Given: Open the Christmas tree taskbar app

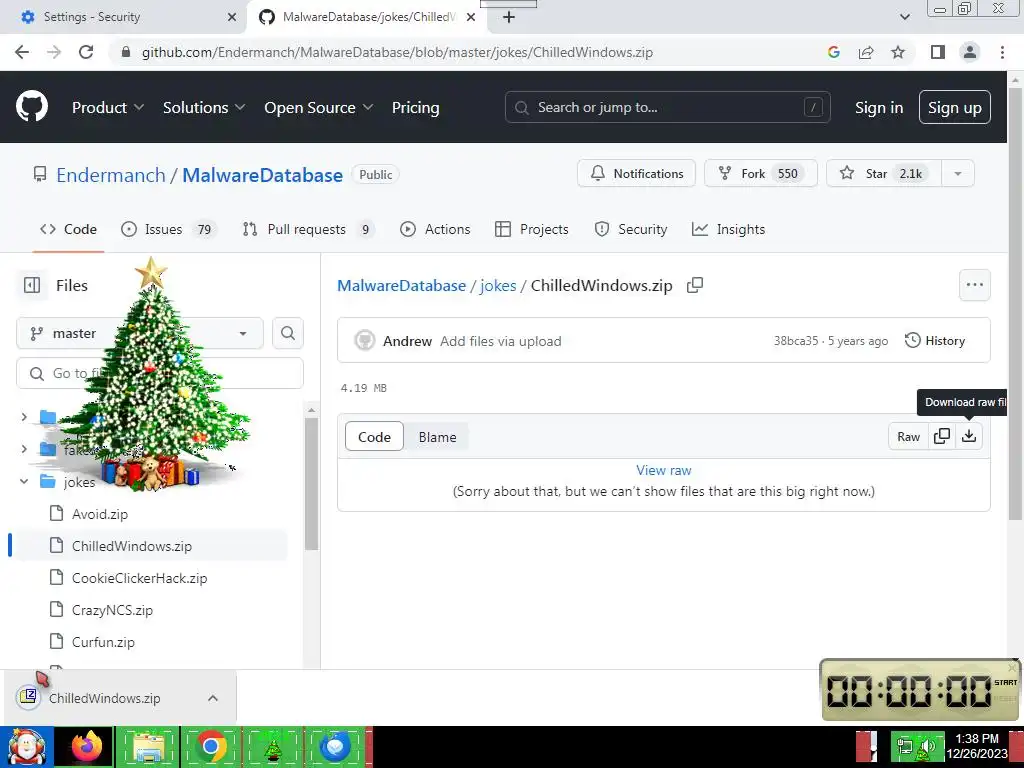Looking at the screenshot, I should coord(273,746).
